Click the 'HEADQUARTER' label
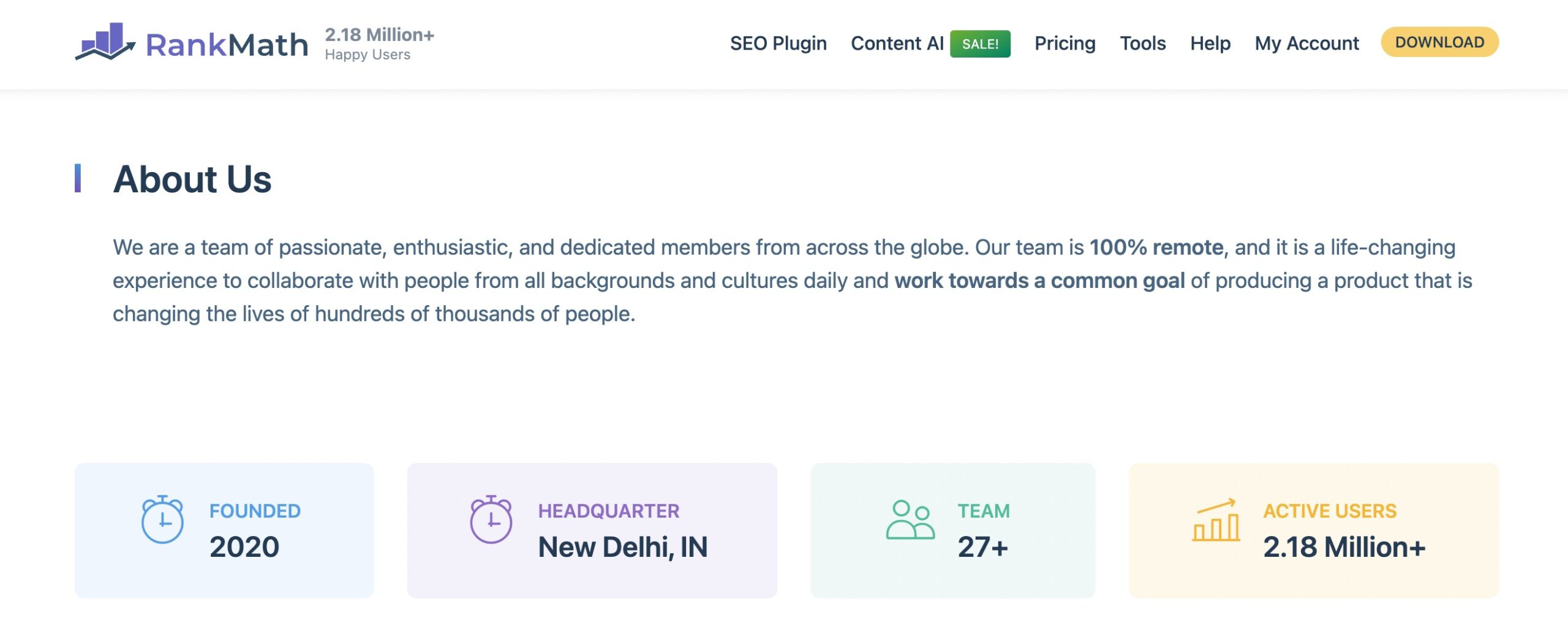 608,511
